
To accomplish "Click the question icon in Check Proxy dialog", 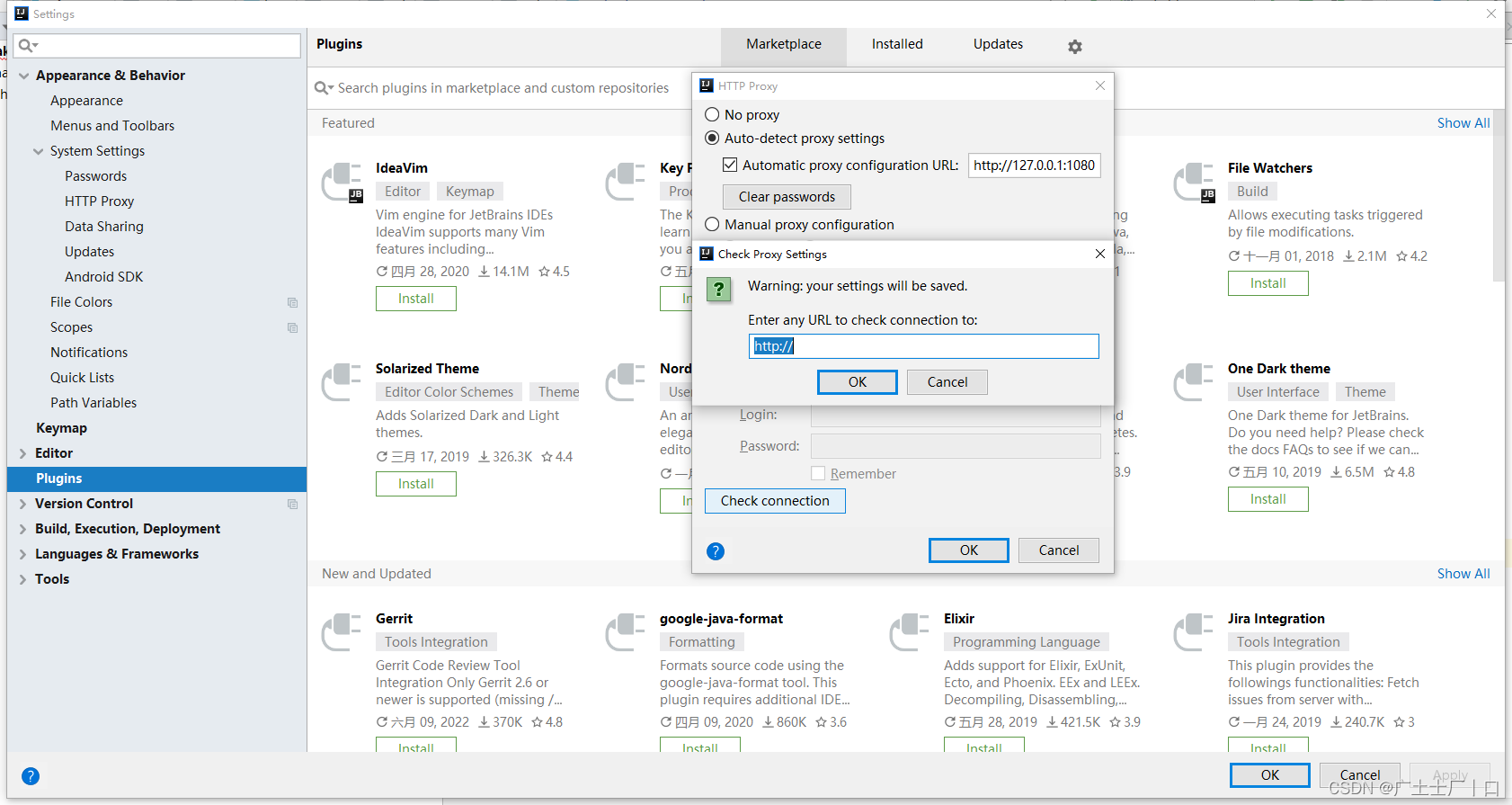I will tap(719, 289).
